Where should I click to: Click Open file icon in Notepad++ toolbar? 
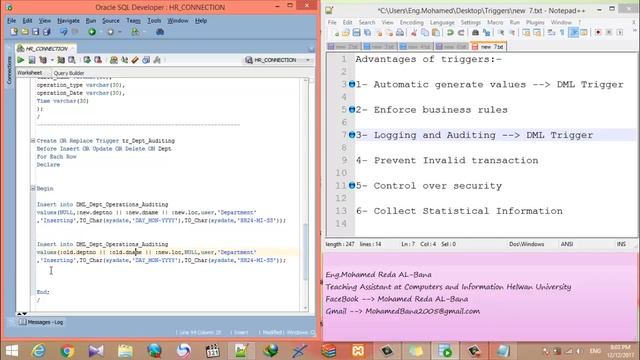(346, 33)
